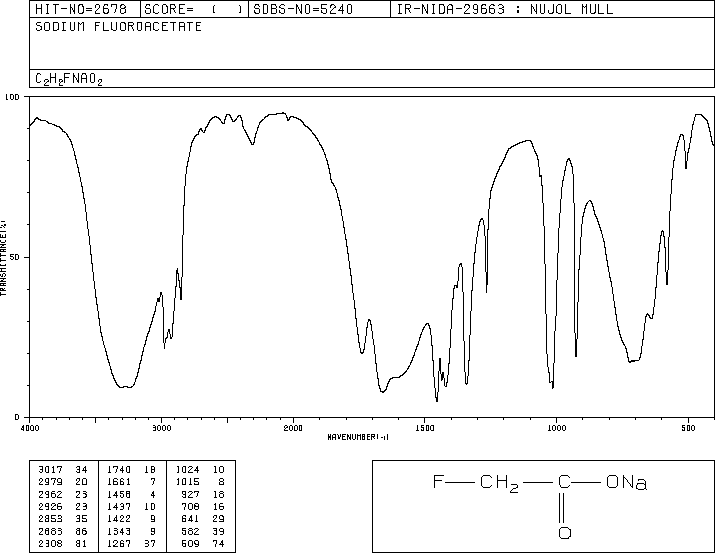
Task: Click transmittance 86 beside peak 2683
Action: pos(82,531)
